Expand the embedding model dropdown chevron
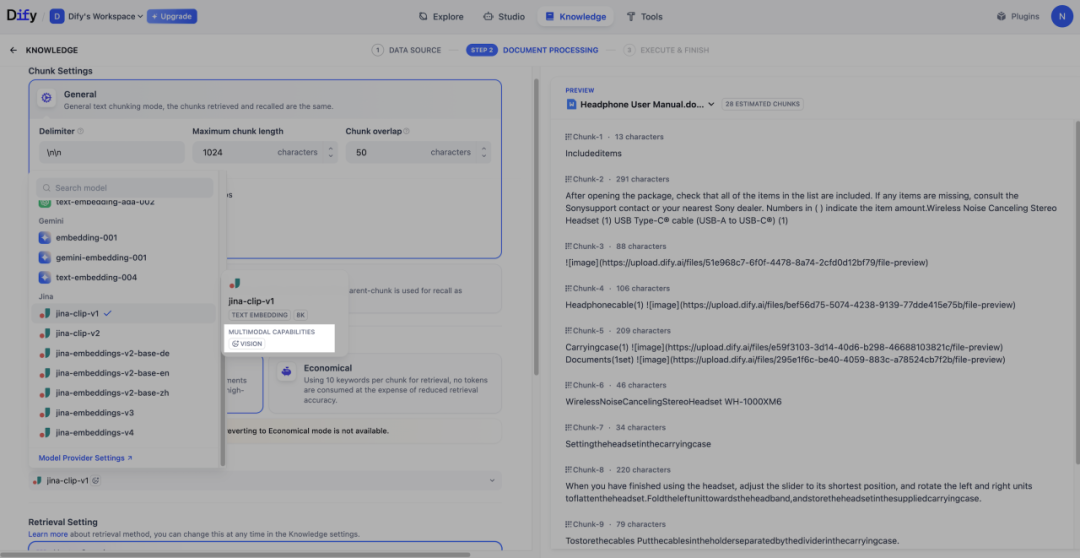Viewport: 1080px width, 558px height. click(492, 480)
